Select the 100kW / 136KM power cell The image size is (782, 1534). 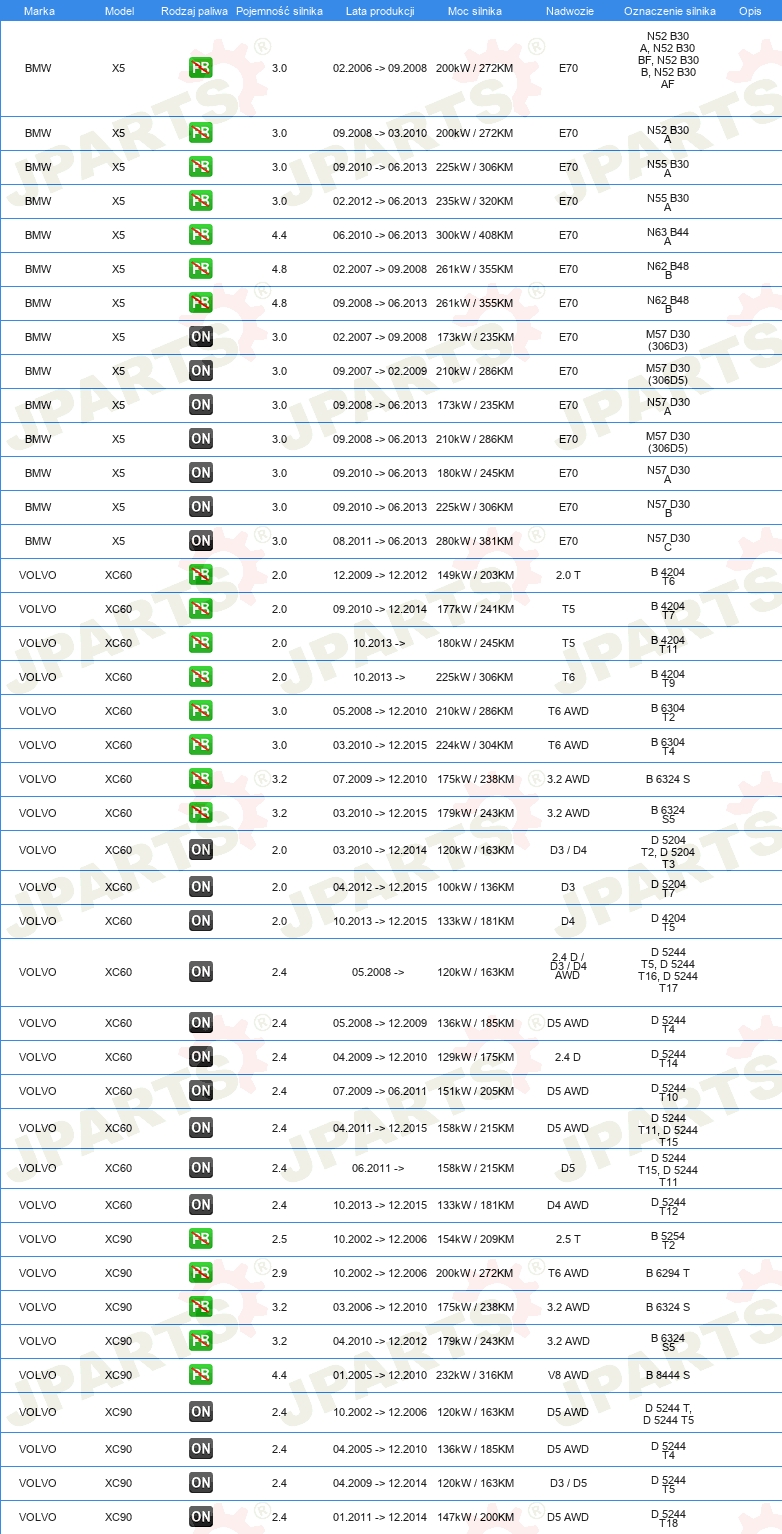474,887
